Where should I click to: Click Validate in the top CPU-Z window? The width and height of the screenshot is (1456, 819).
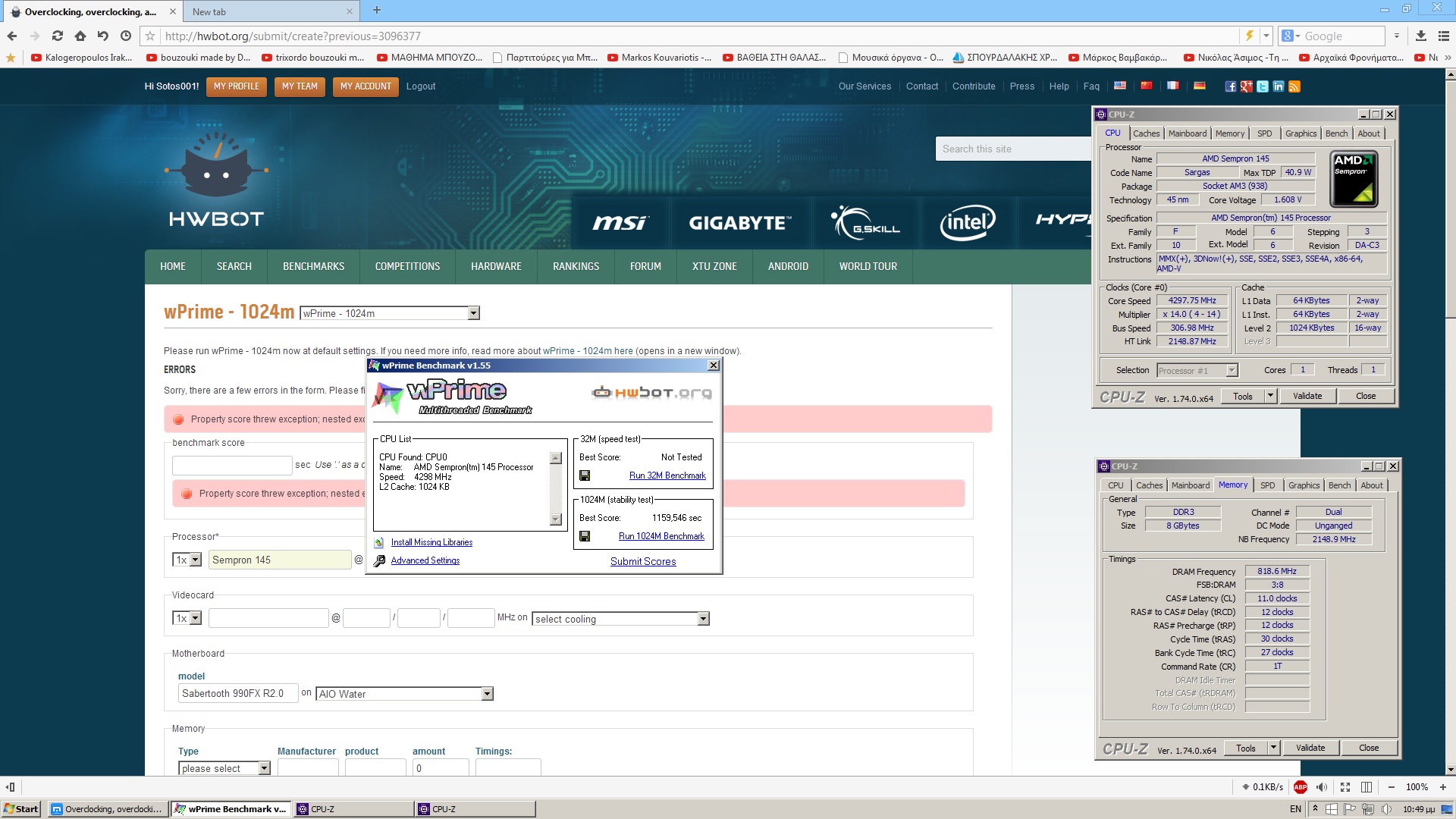click(x=1307, y=396)
